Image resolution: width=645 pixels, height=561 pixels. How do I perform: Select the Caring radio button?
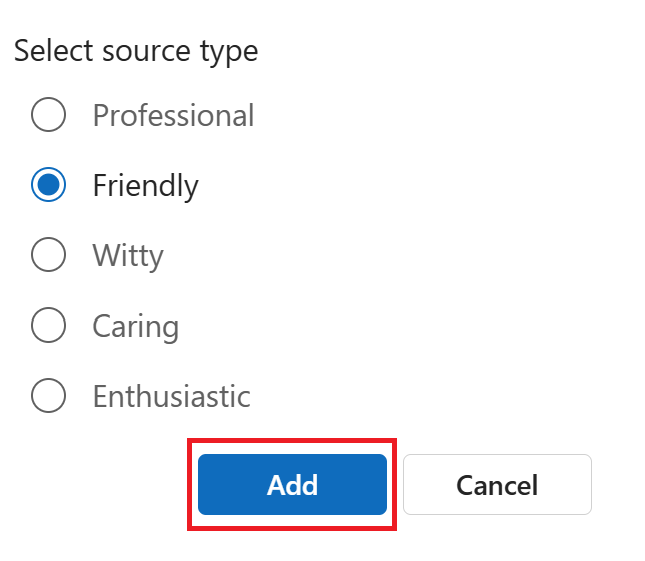(49, 326)
